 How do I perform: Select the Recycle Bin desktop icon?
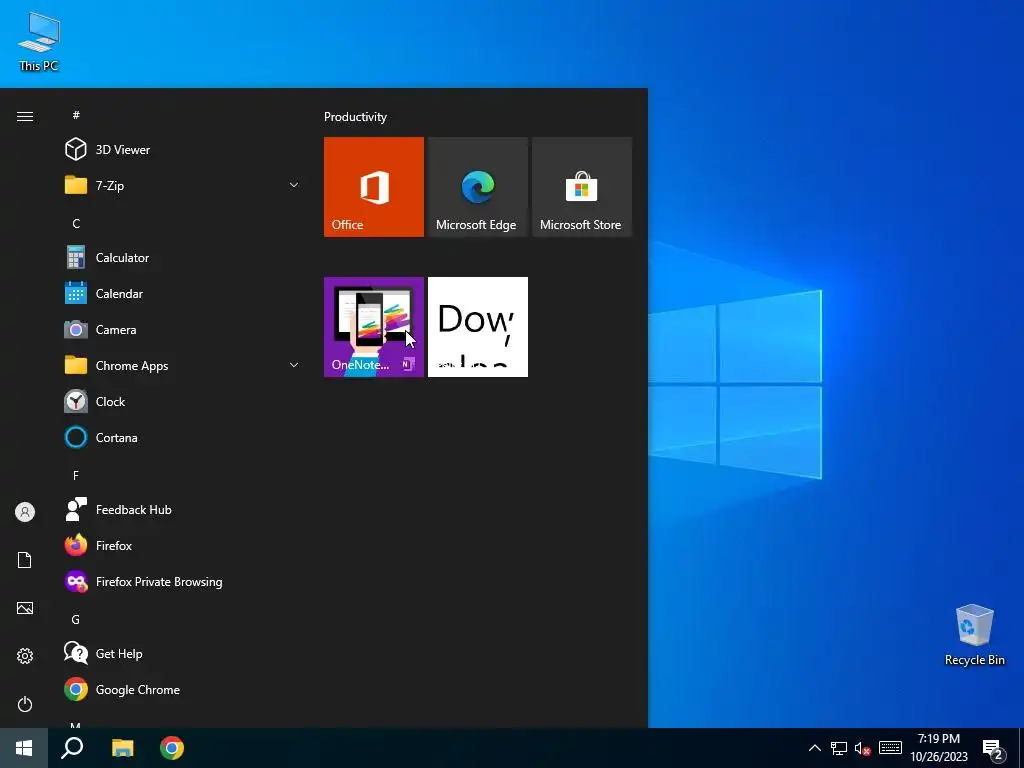tap(974, 635)
